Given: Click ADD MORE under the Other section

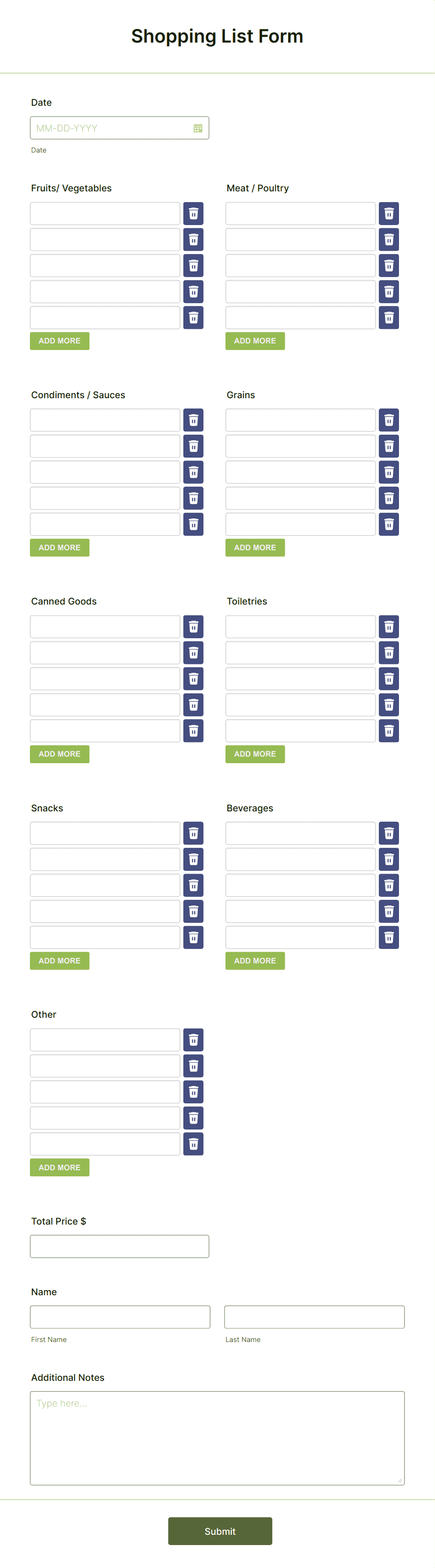Looking at the screenshot, I should click(59, 1167).
